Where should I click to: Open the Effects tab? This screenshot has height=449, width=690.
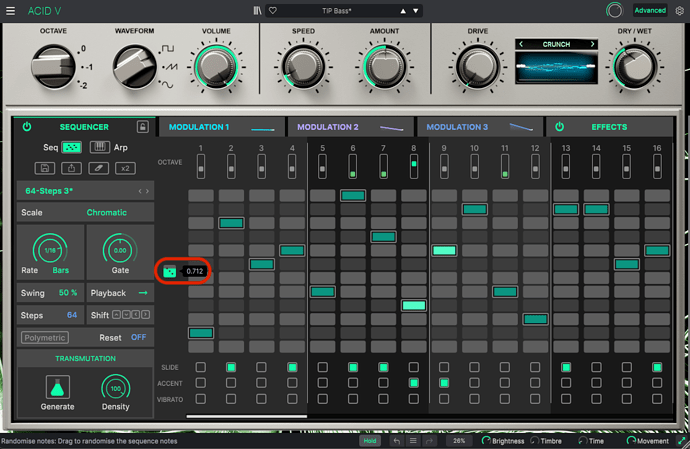[609, 127]
